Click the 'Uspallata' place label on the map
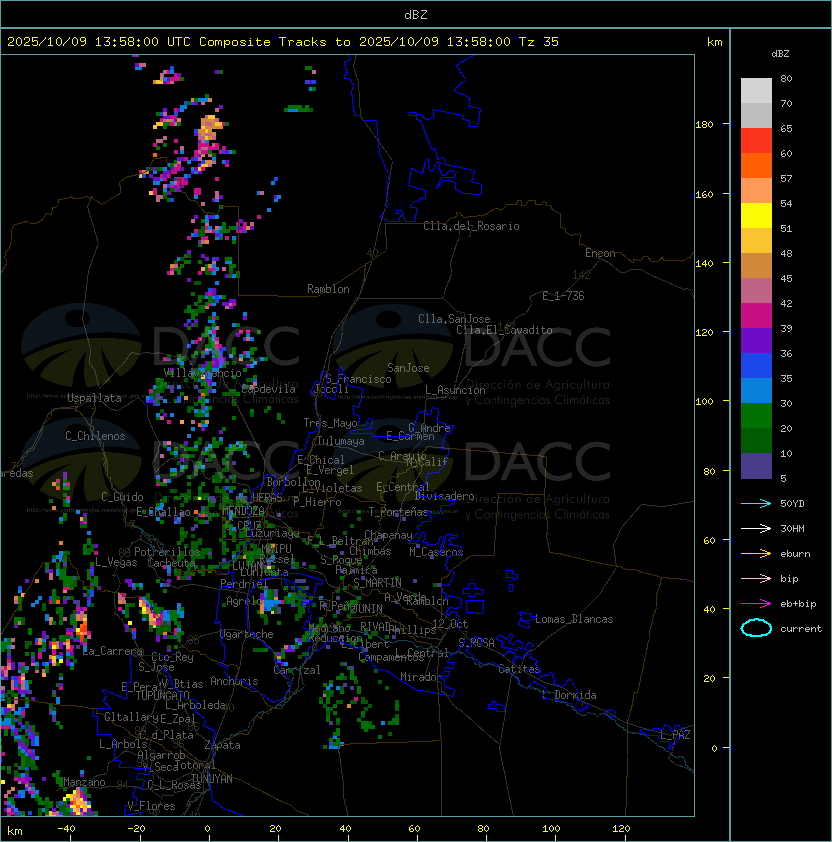Image resolution: width=832 pixels, height=842 pixels. tap(94, 398)
